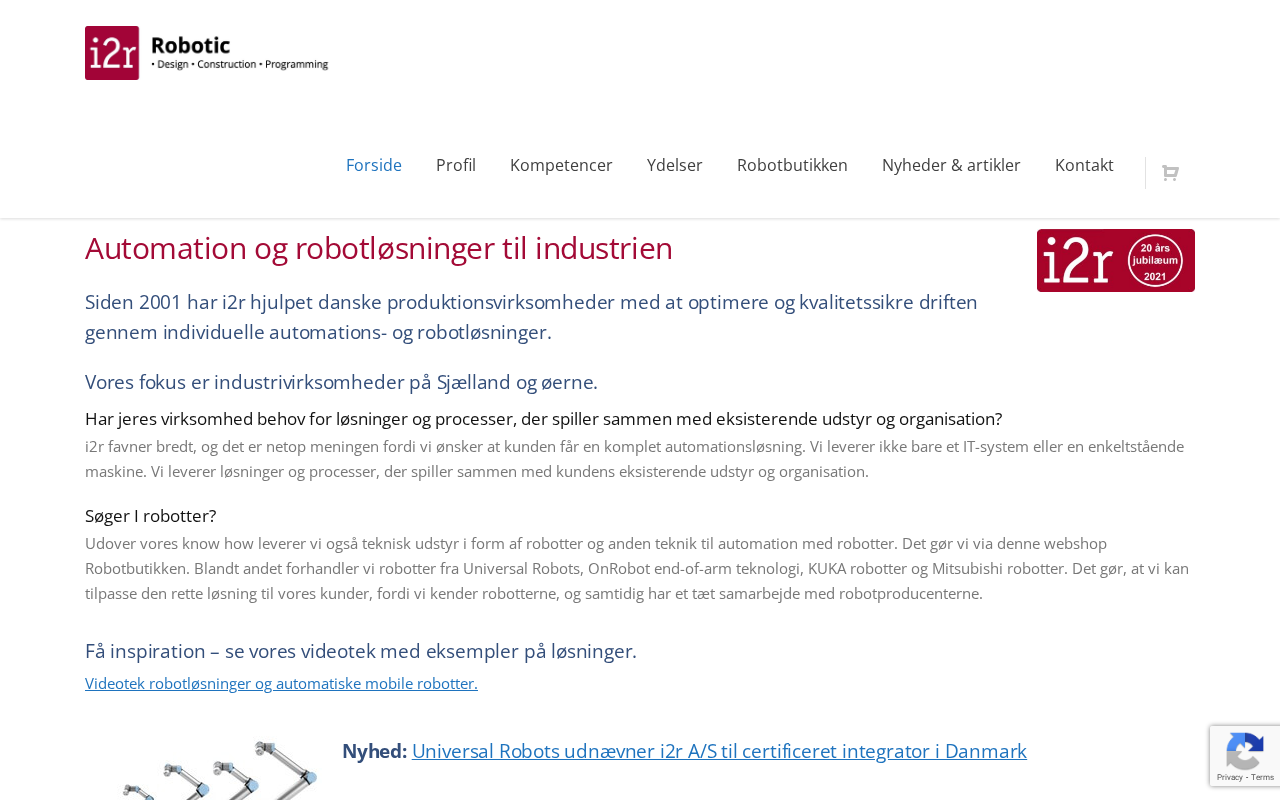1280x800 pixels.
Task: Click the reCAPTCHA Privacy link
Action: (1229, 777)
